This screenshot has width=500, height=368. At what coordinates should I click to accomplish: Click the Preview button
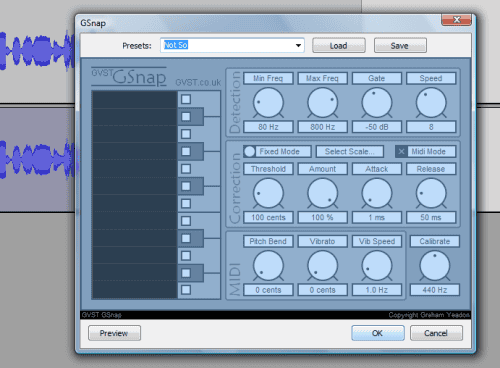114,333
